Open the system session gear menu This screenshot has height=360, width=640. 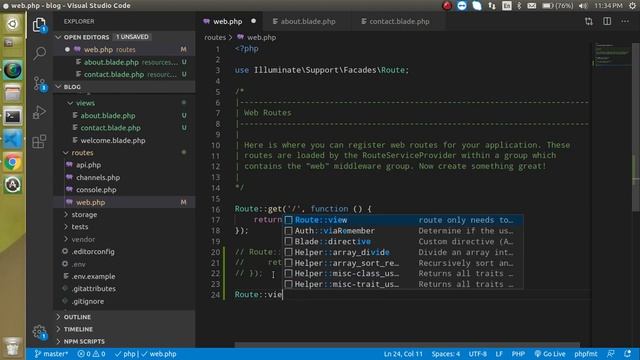pyautogui.click(x=632, y=6)
